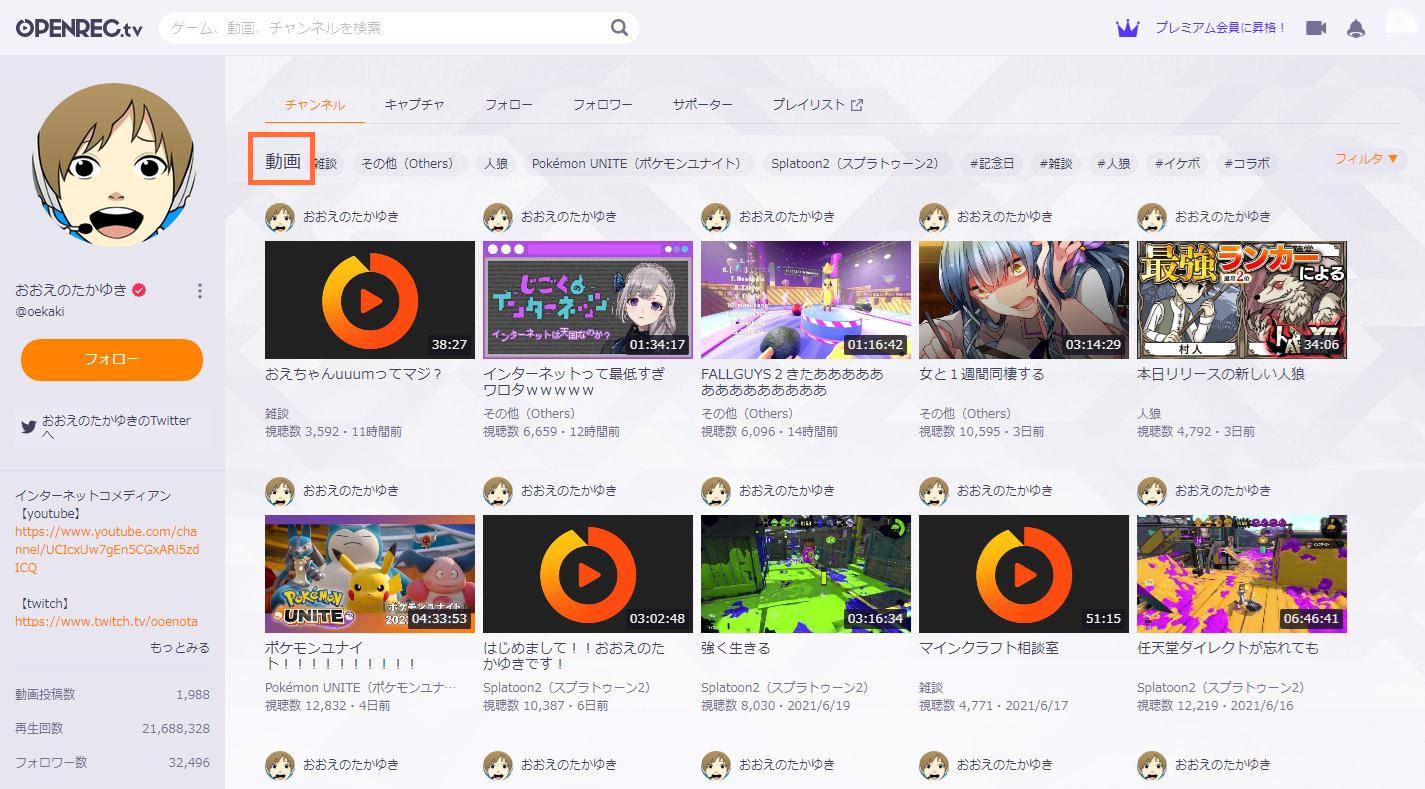
Task: Click the verified badge next to おおえのたかゆき
Action: 140,290
